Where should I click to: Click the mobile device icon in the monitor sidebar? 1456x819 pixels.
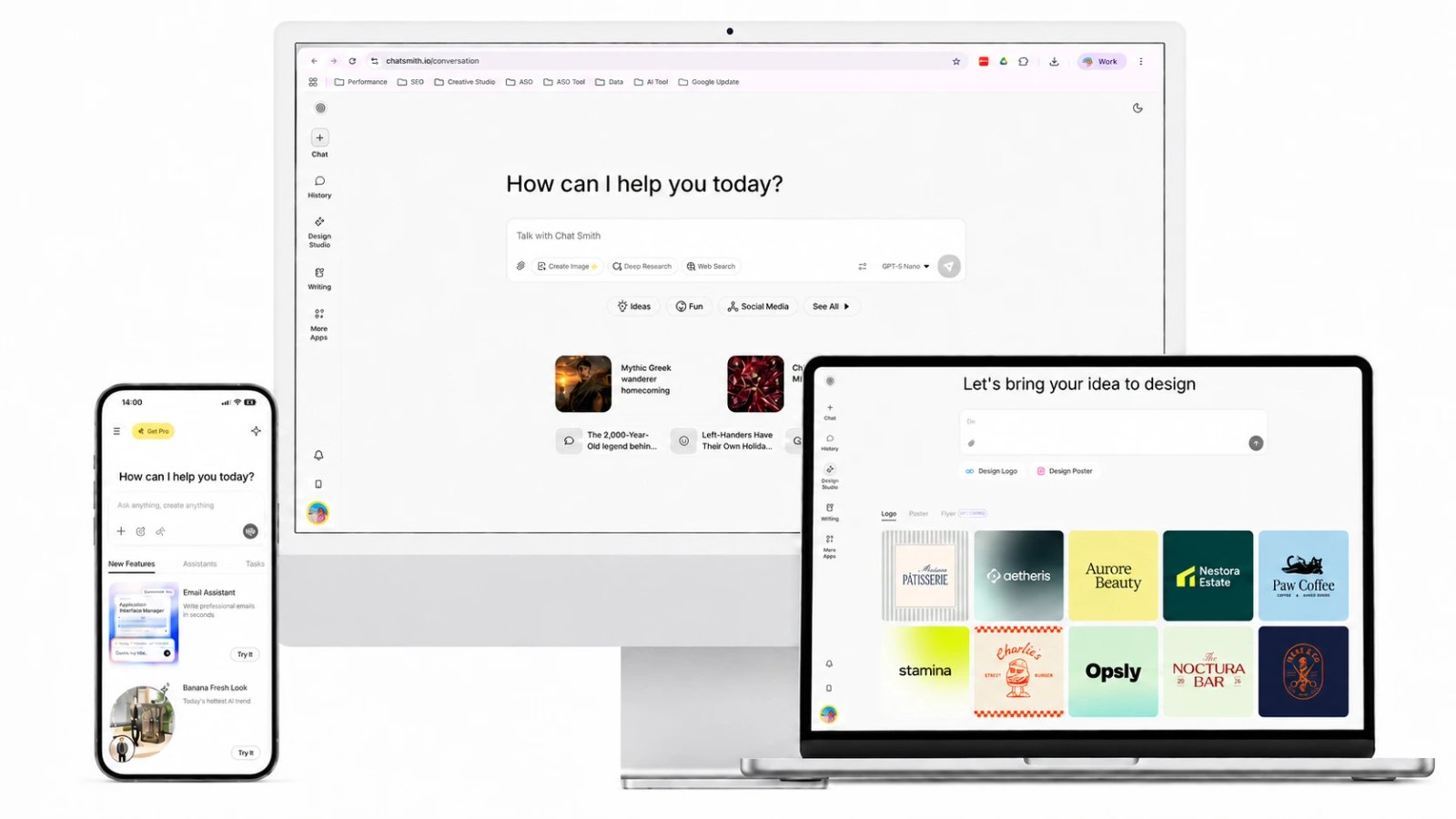pos(318,484)
